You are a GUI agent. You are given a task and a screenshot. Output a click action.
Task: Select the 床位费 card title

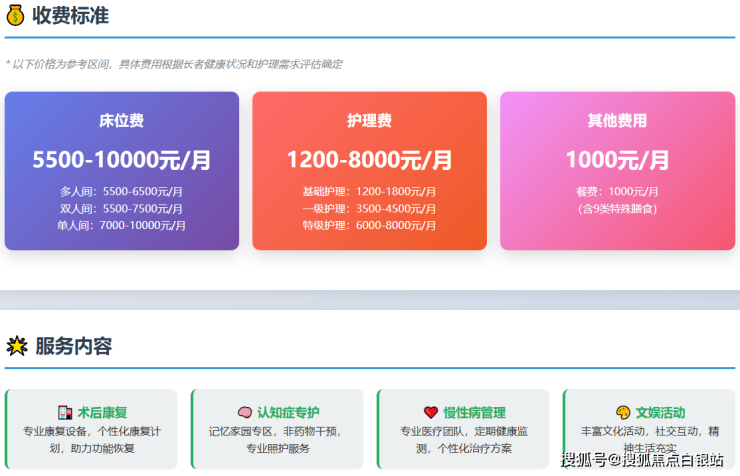coord(121,121)
